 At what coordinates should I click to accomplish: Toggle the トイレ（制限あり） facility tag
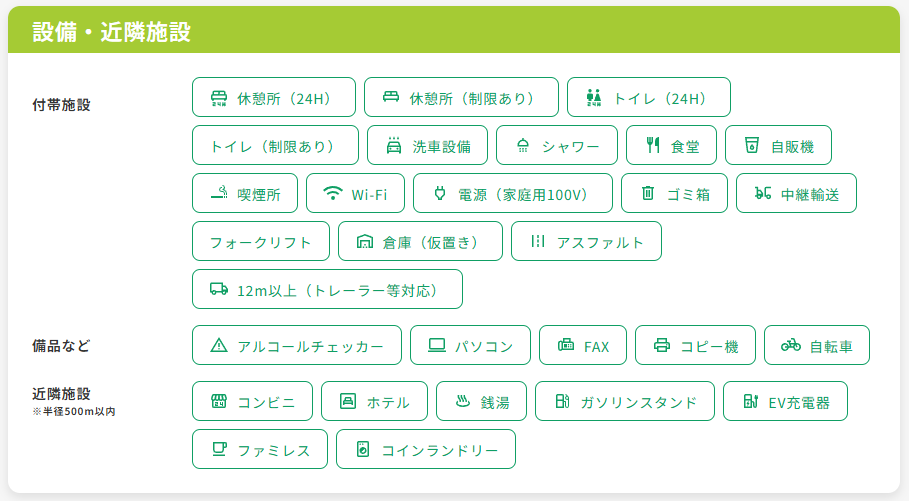pos(275,146)
